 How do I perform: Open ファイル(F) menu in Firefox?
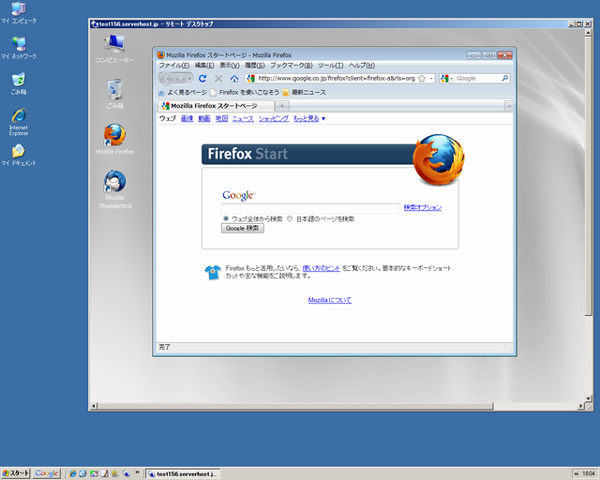pyautogui.click(x=174, y=65)
